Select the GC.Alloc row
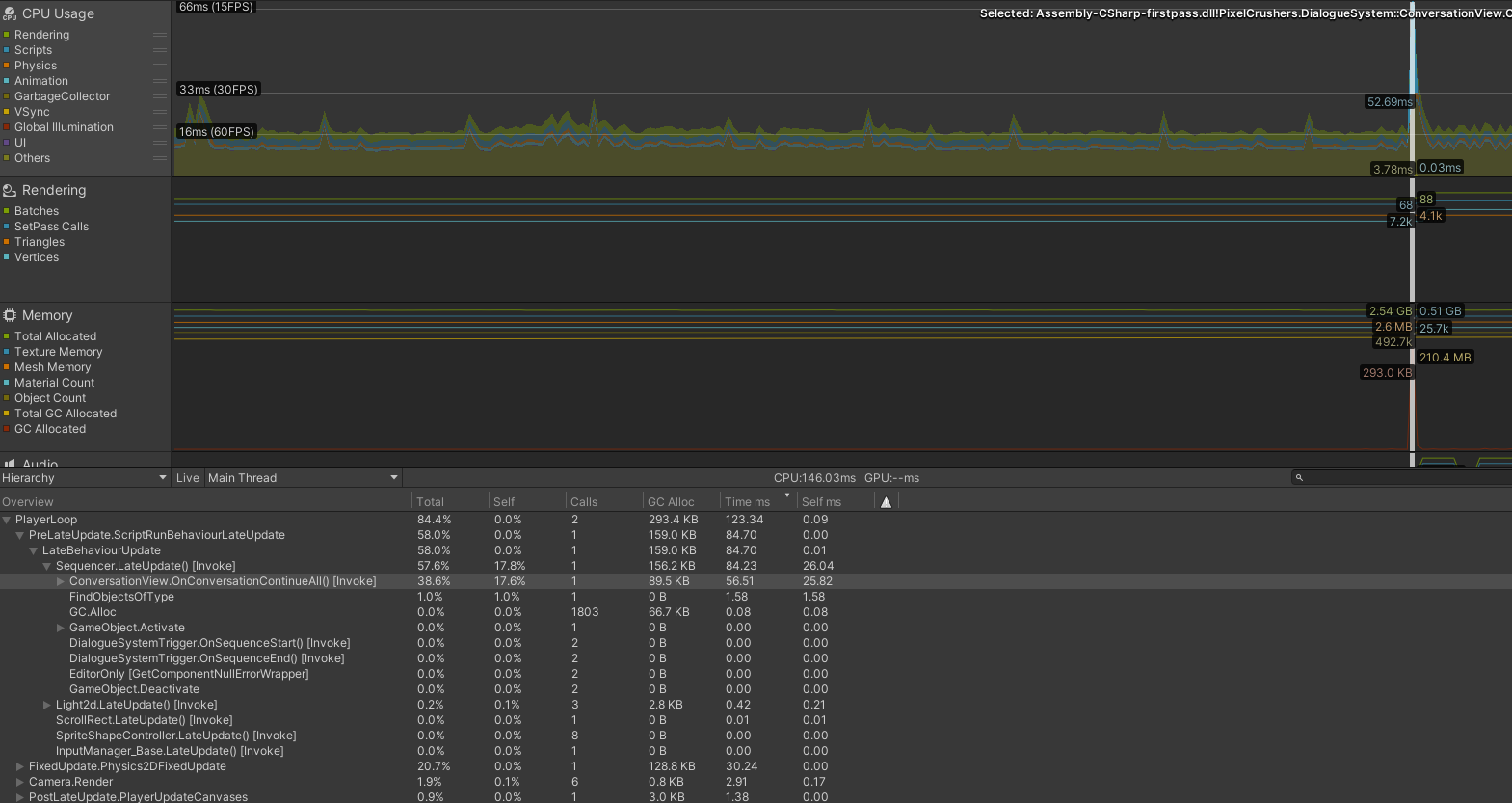 tap(756, 612)
